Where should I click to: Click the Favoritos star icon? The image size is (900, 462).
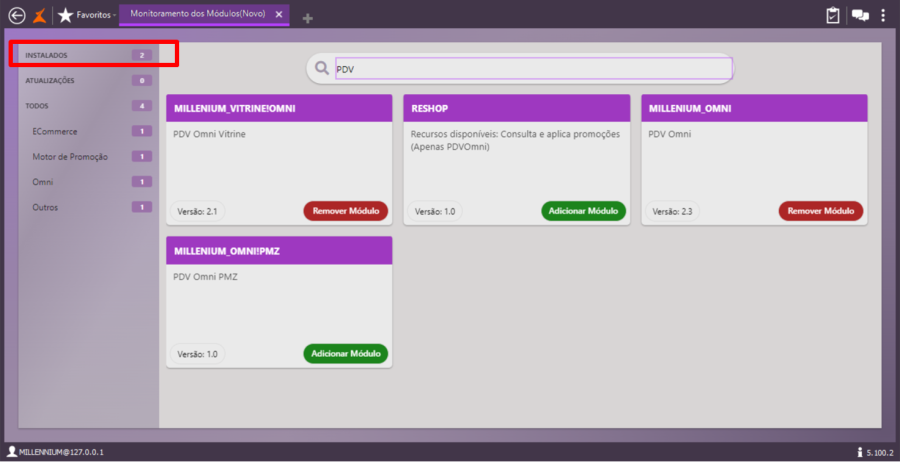65,15
